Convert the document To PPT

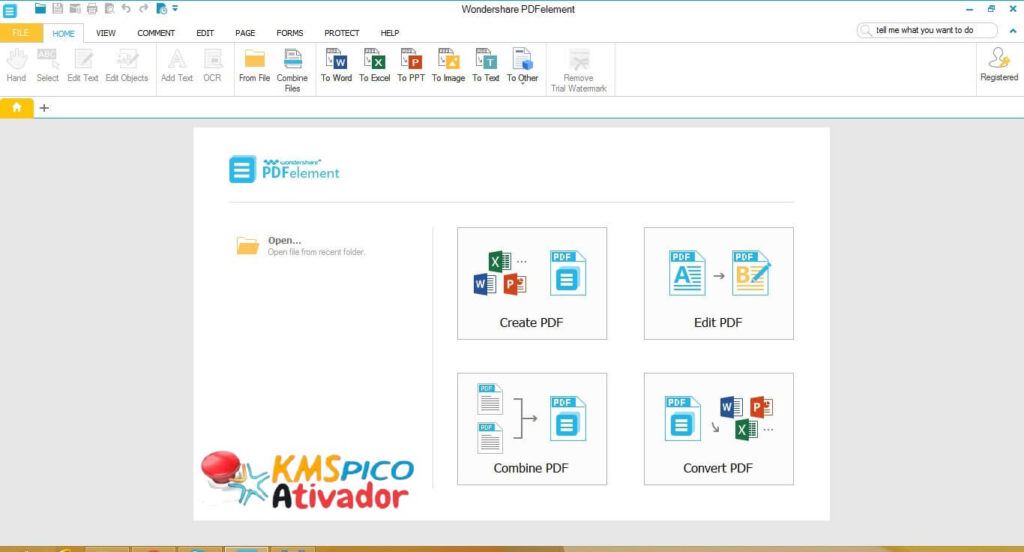[411, 65]
